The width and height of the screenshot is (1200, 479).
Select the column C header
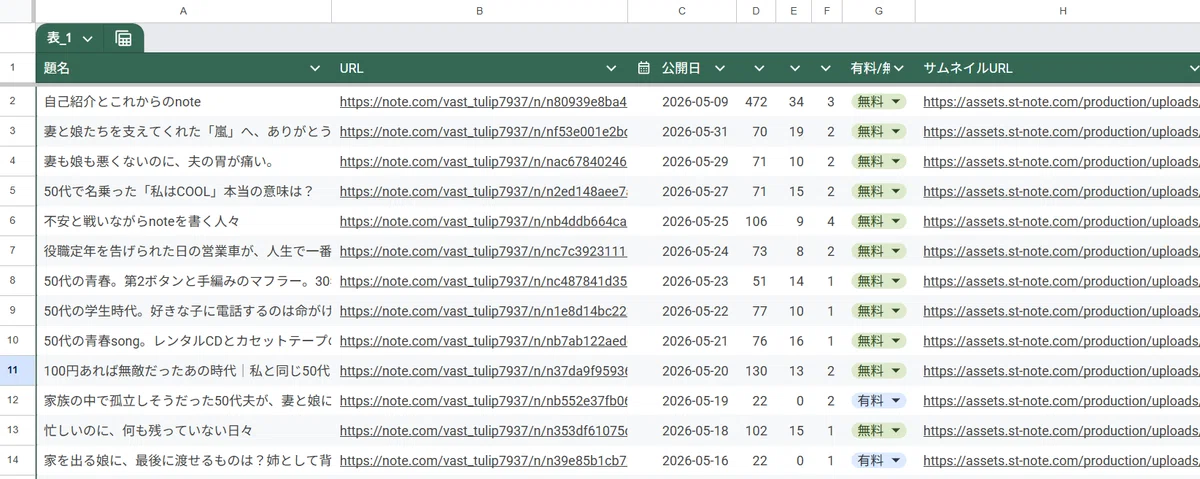(x=682, y=10)
